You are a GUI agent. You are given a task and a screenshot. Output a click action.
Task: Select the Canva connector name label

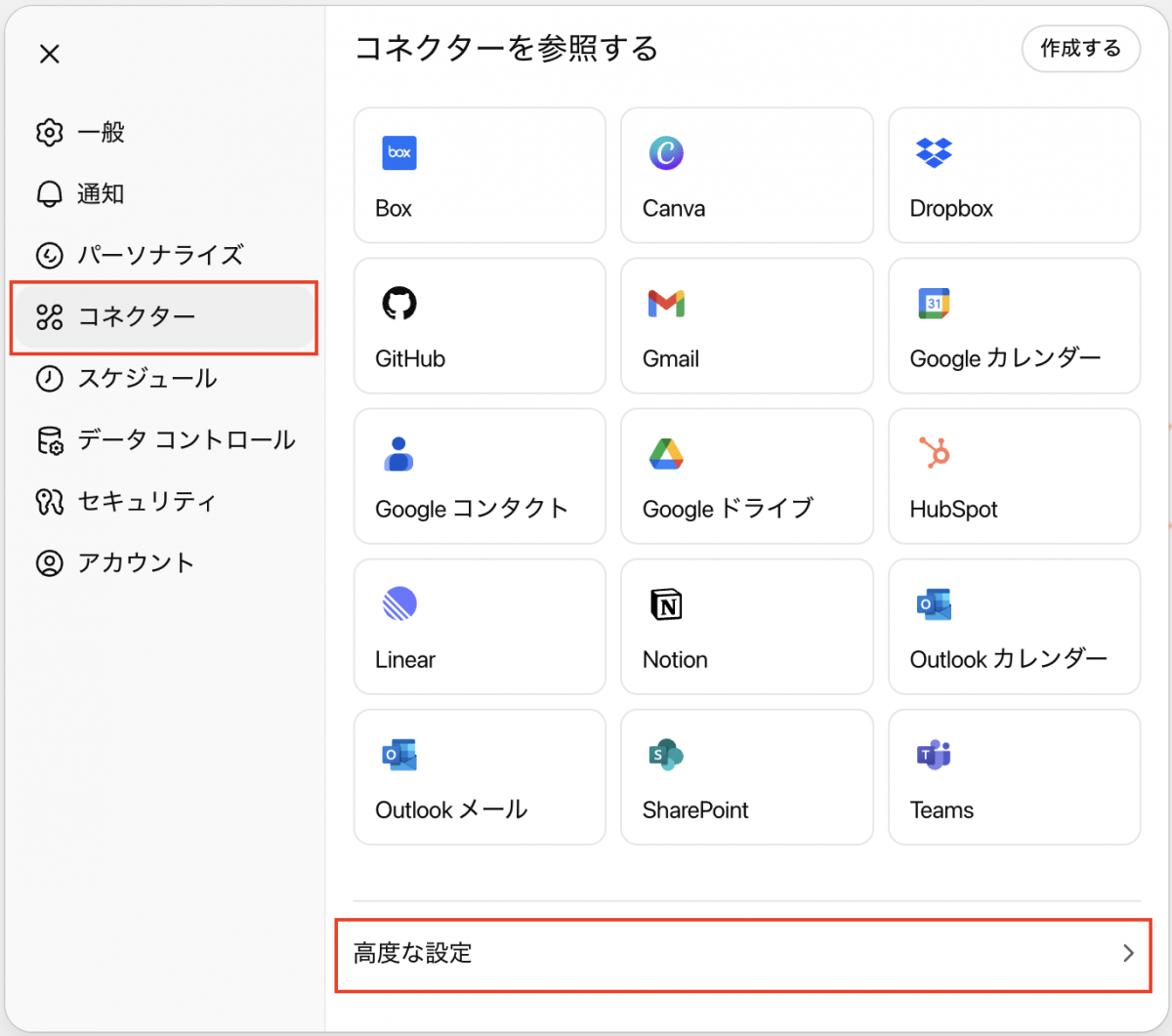click(x=674, y=209)
